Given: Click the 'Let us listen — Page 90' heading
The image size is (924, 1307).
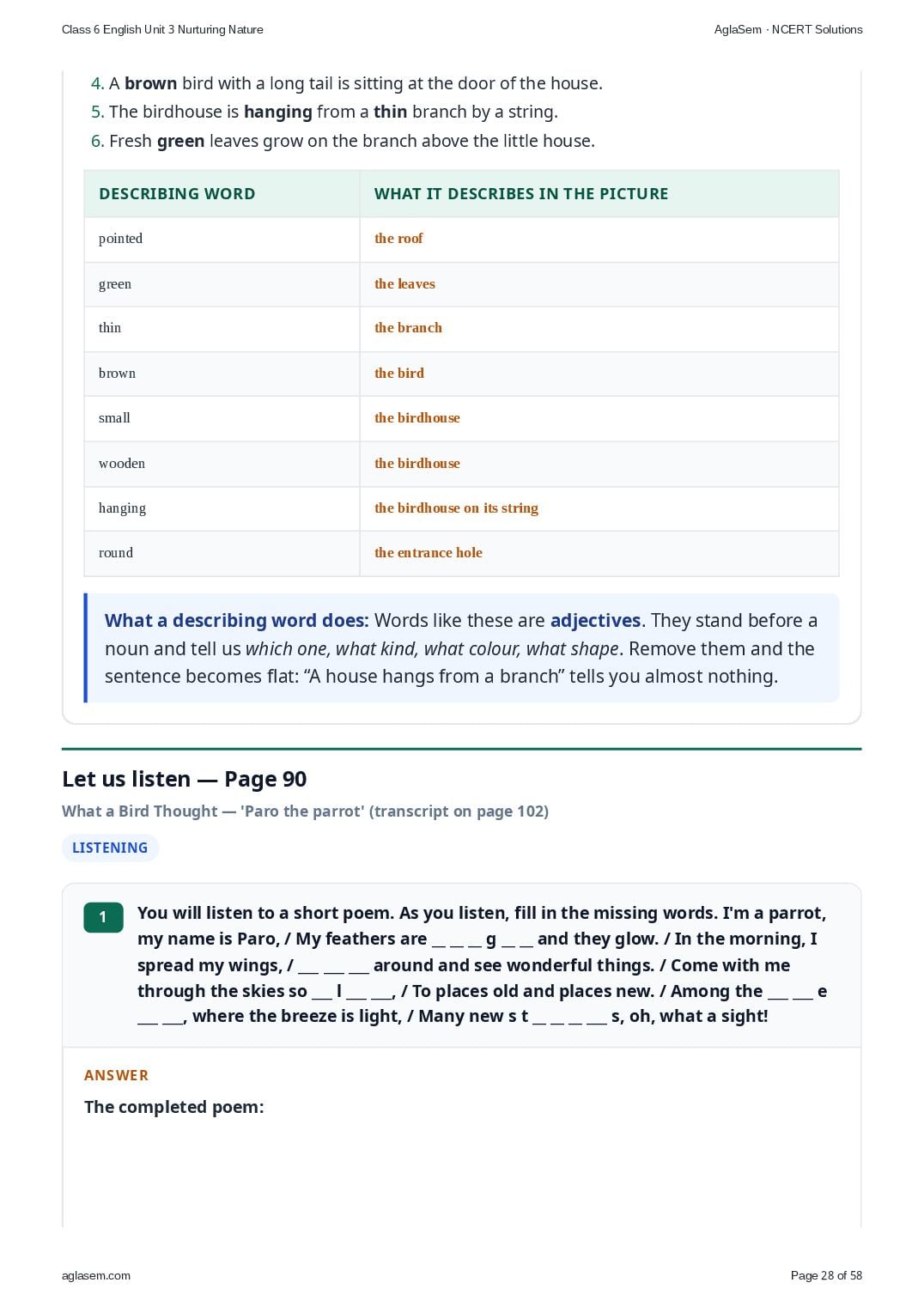Looking at the screenshot, I should point(184,779).
